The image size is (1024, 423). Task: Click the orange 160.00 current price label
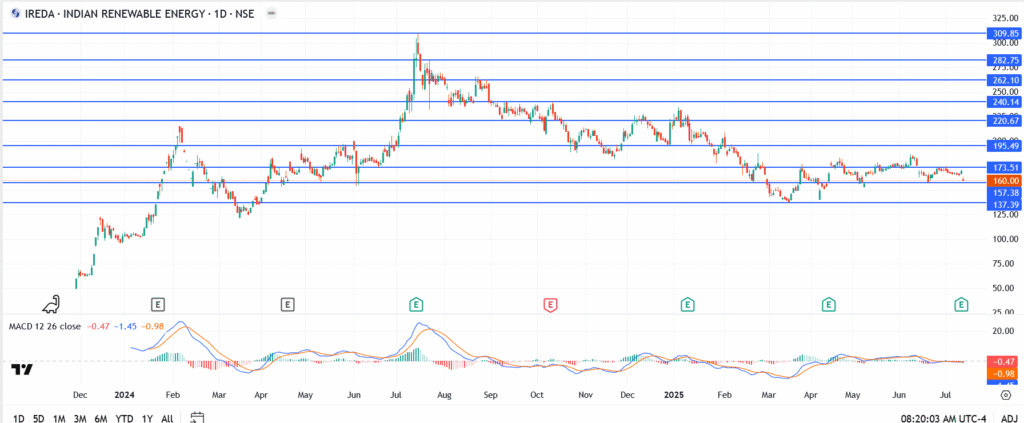coord(1004,181)
